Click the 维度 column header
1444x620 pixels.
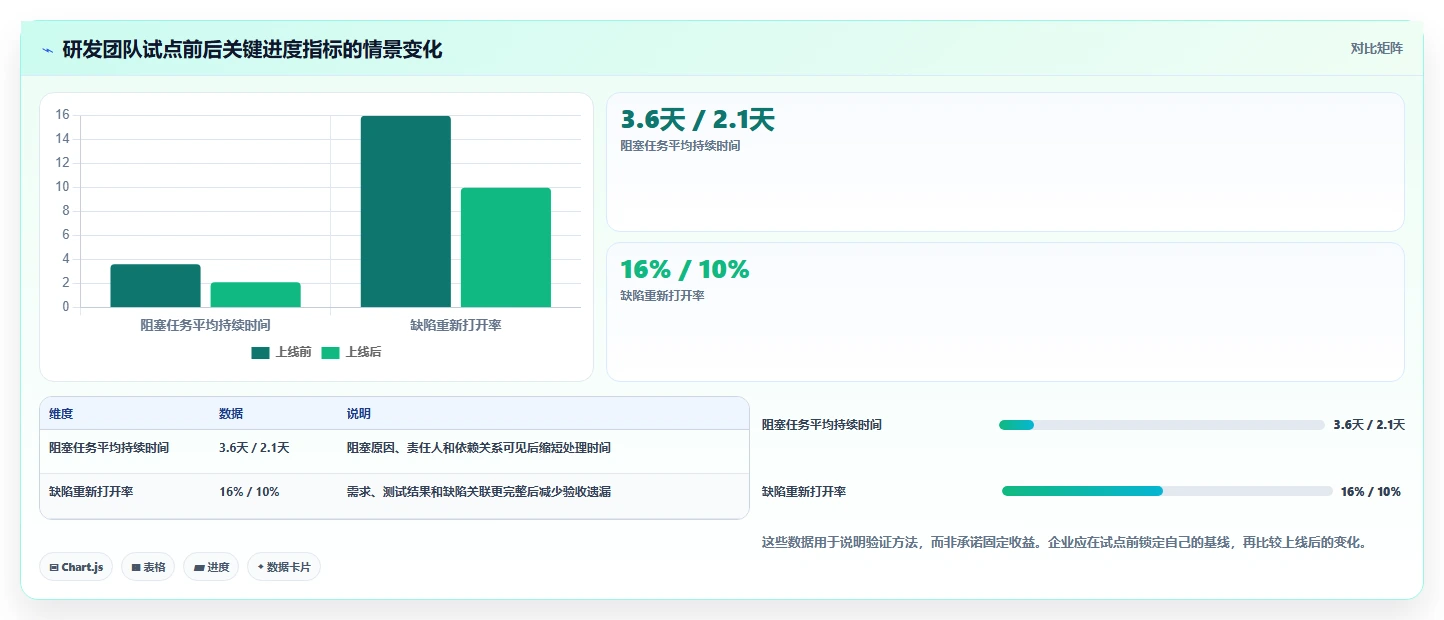pyautogui.click(x=61, y=414)
